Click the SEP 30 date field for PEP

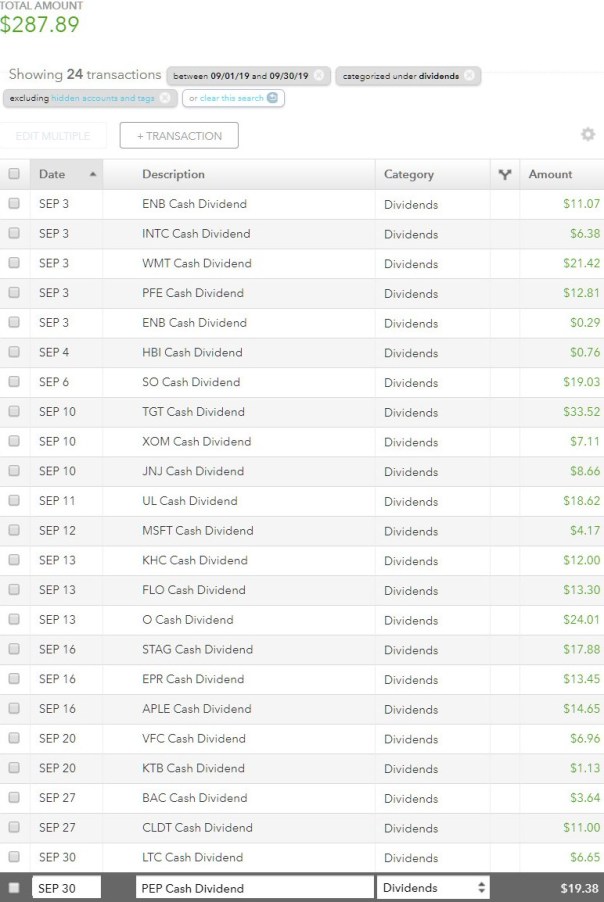[x=66, y=888]
